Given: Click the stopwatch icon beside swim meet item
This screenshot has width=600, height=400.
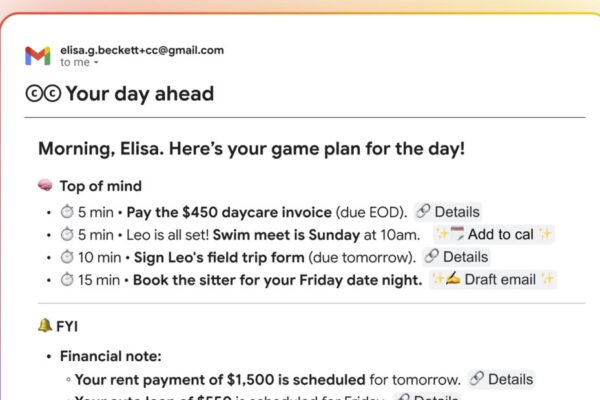Looking at the screenshot, I should (68, 234).
